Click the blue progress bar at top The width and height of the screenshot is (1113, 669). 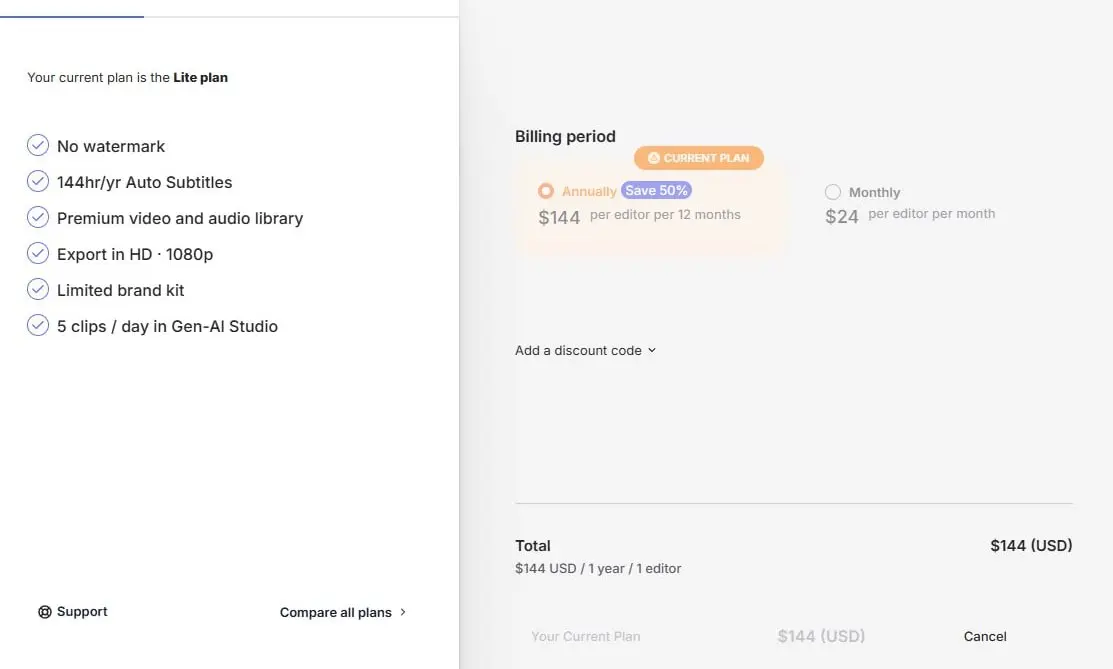pos(72,16)
